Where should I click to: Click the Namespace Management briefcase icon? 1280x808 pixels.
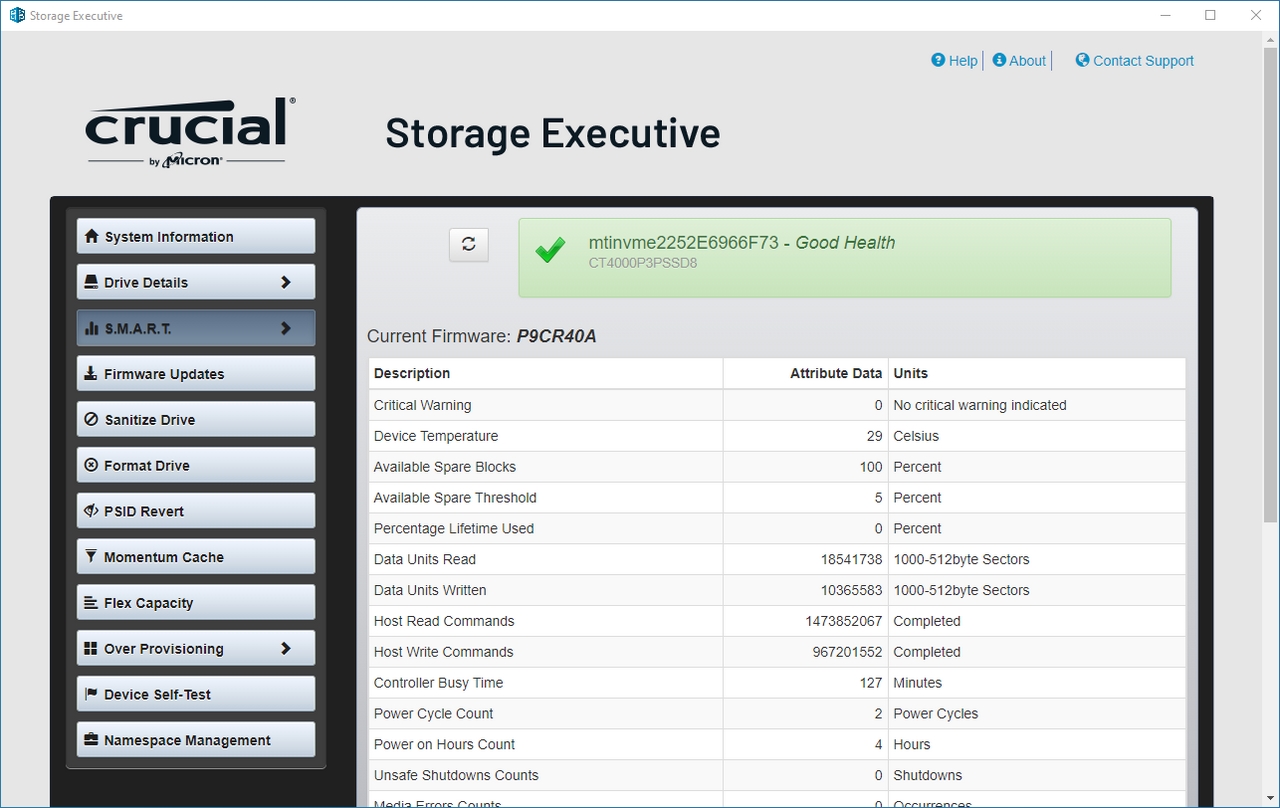click(x=91, y=740)
